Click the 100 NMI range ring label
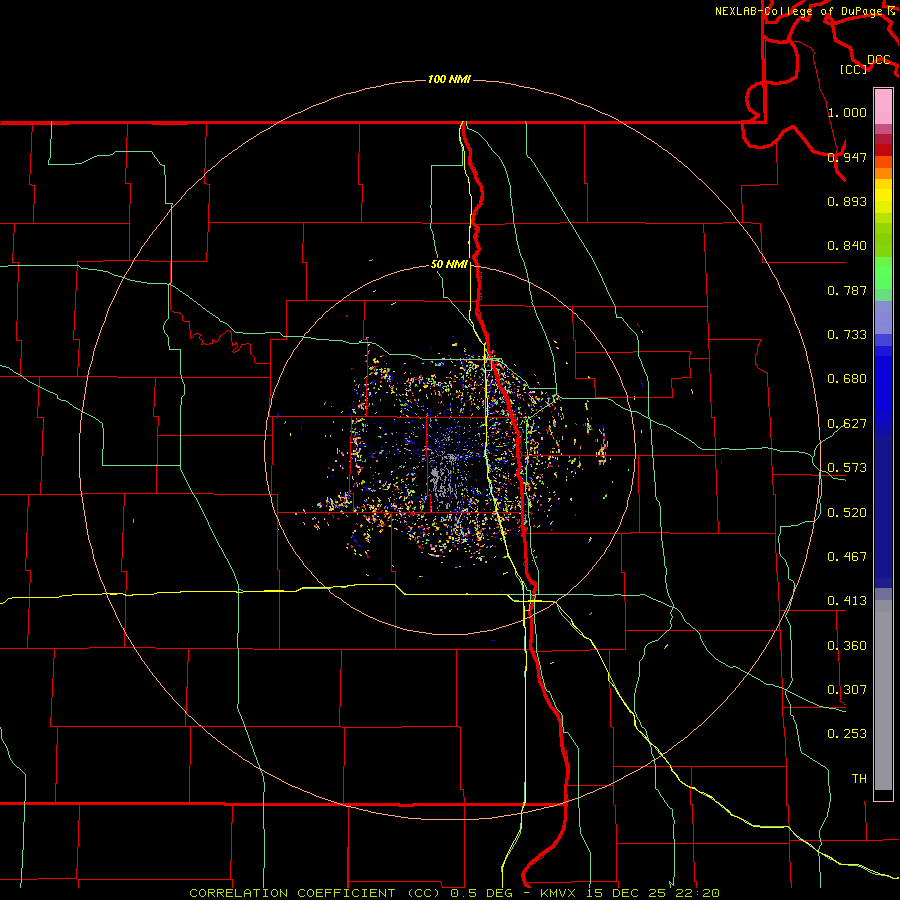This screenshot has width=900, height=900. (449, 79)
